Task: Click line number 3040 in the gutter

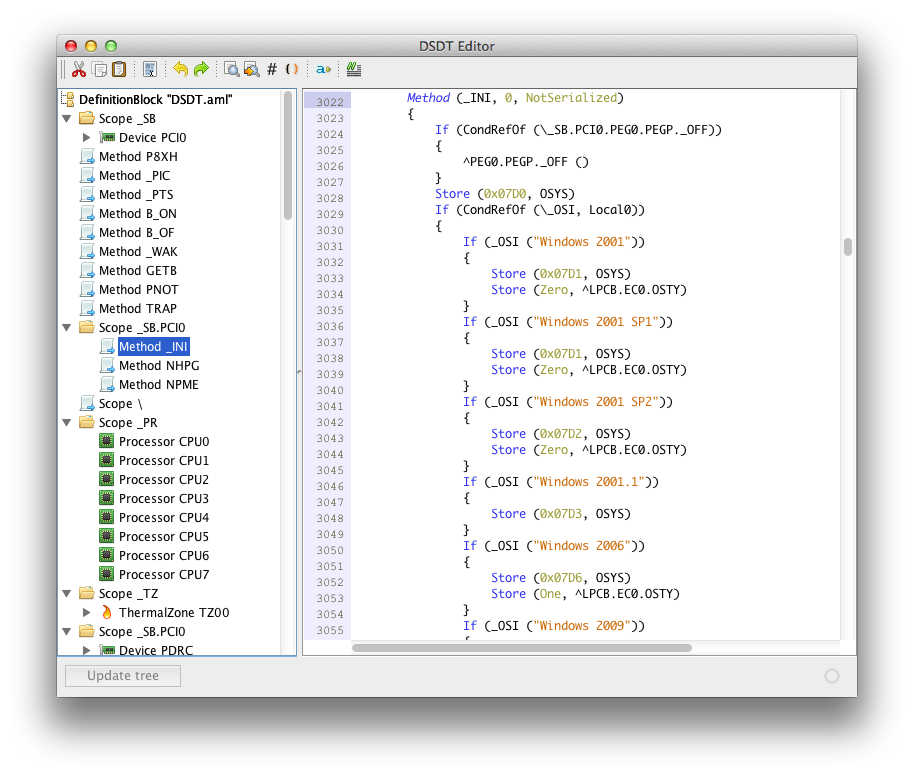Action: pos(329,390)
